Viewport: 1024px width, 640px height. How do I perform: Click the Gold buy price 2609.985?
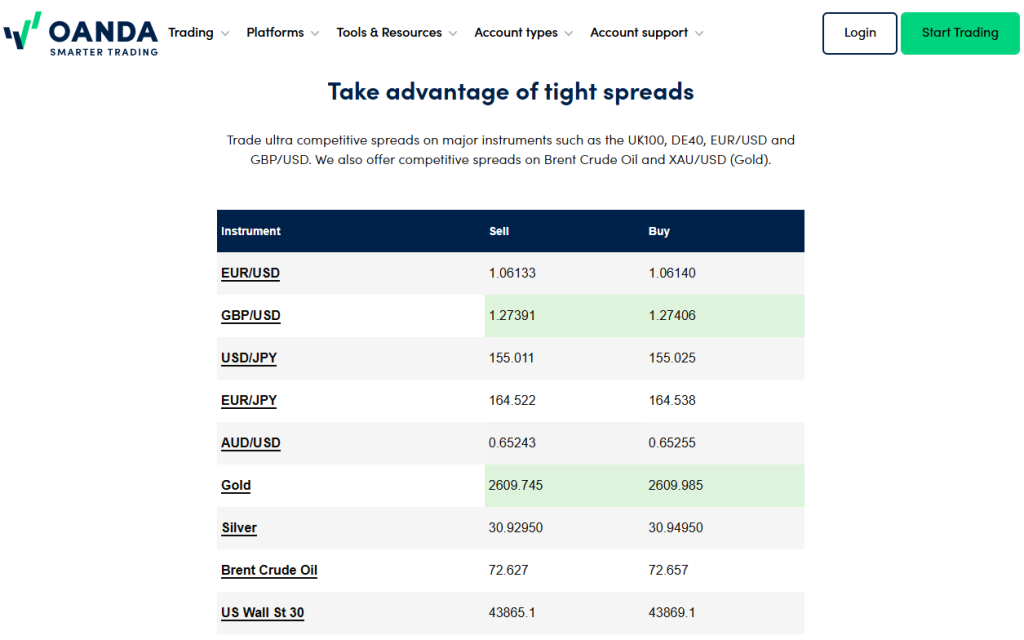(x=676, y=485)
